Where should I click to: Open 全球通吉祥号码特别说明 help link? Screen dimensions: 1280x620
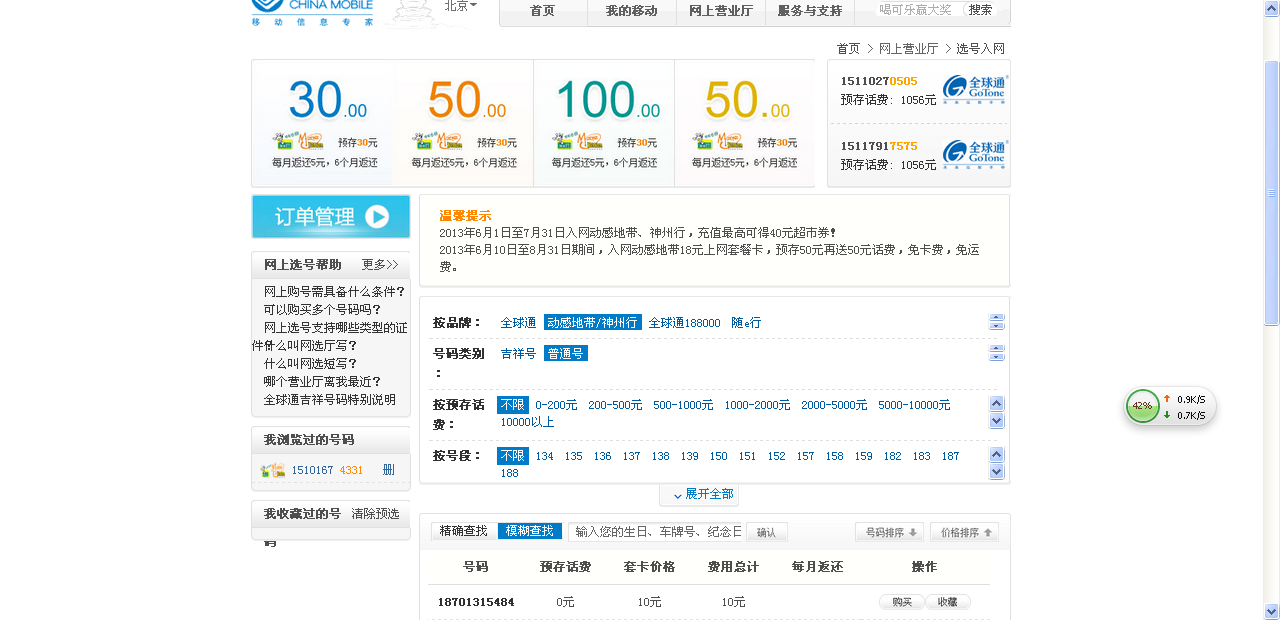tap(330, 400)
